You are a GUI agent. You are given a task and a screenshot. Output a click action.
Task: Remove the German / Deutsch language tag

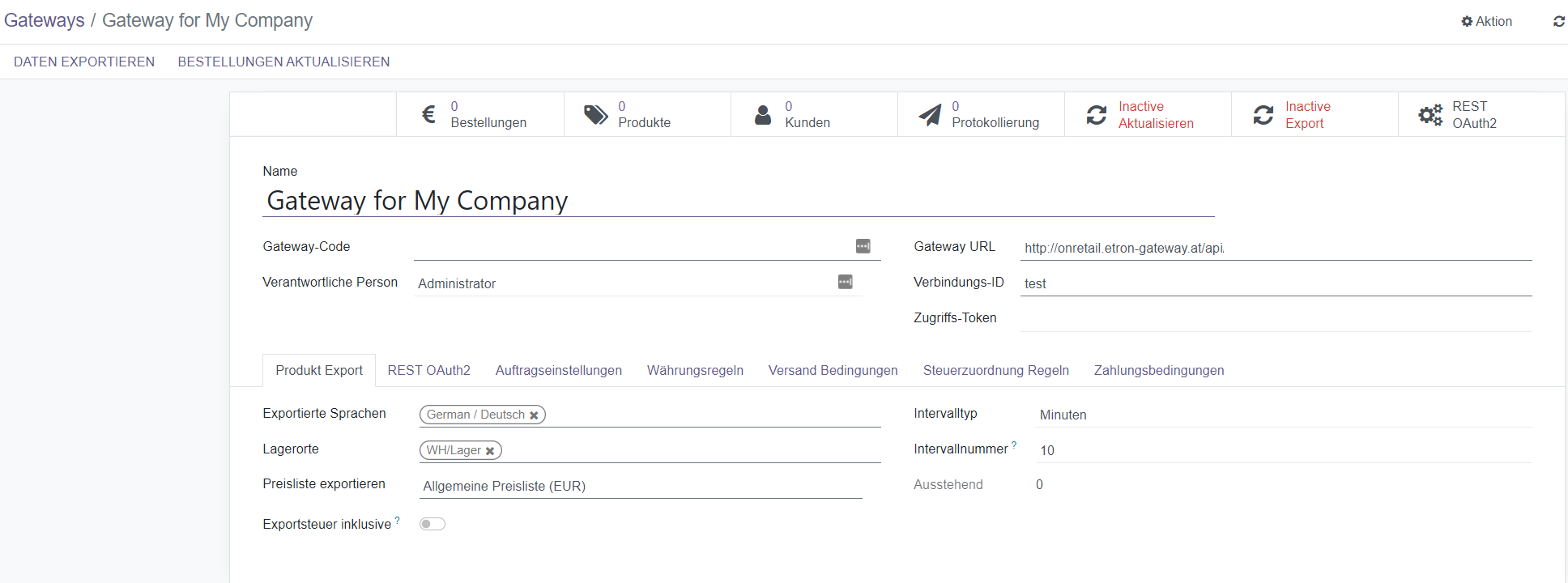tap(534, 415)
